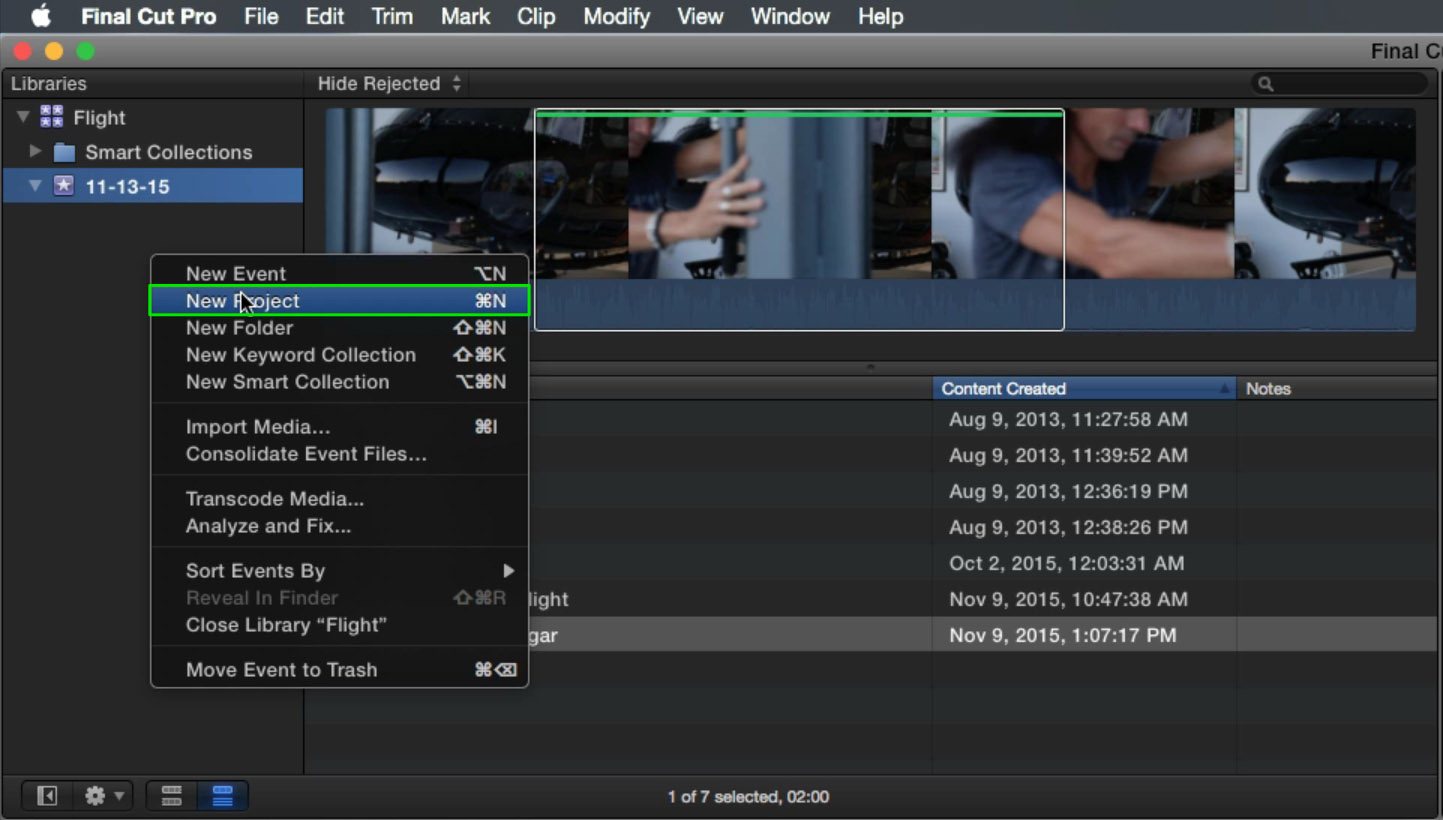
Task: Click the Libraries panel header
Action: [x=153, y=84]
